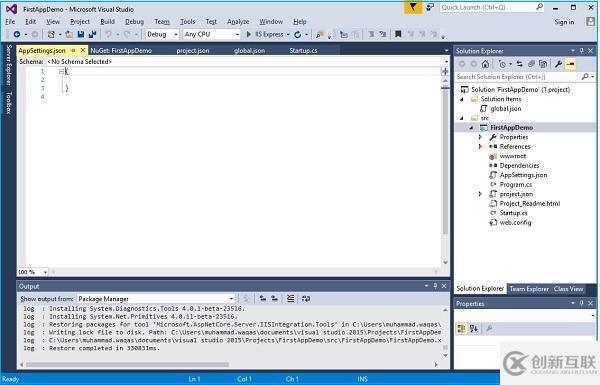Click search magnifier in Solution Explorer search
Screen dimensions: 600x385
click(585, 77)
